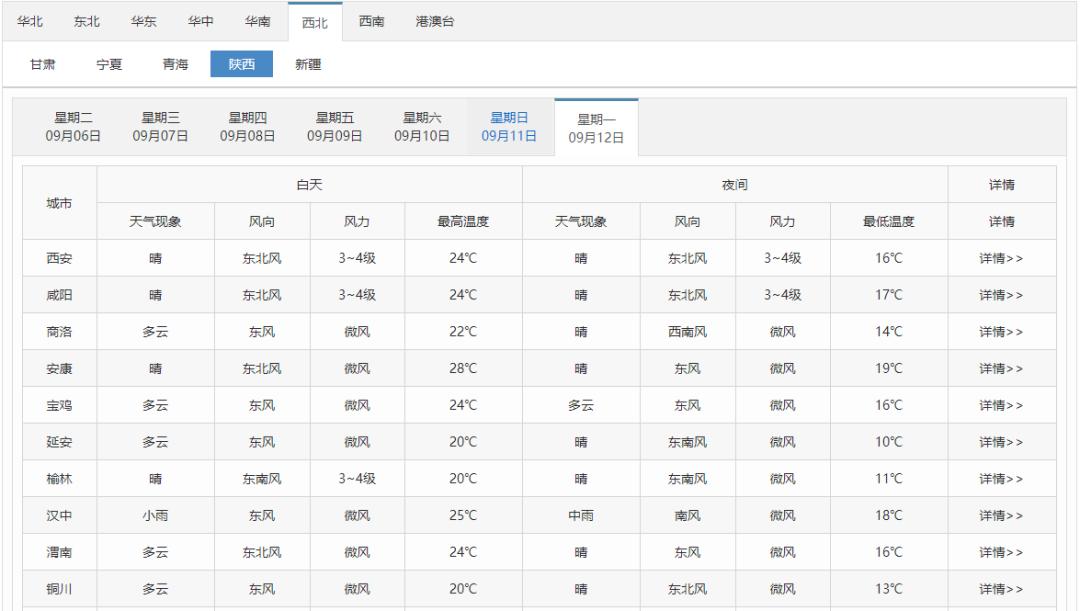Open 详情 link for 铜川

pos(1001,589)
